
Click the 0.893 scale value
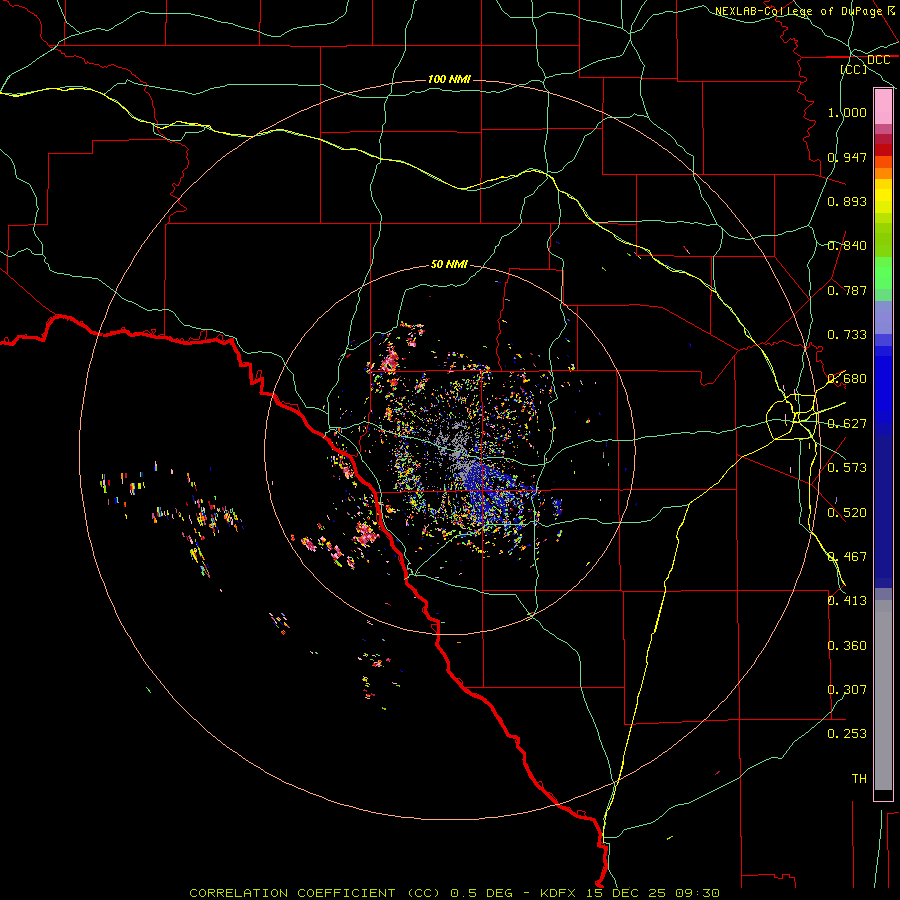[x=847, y=201]
